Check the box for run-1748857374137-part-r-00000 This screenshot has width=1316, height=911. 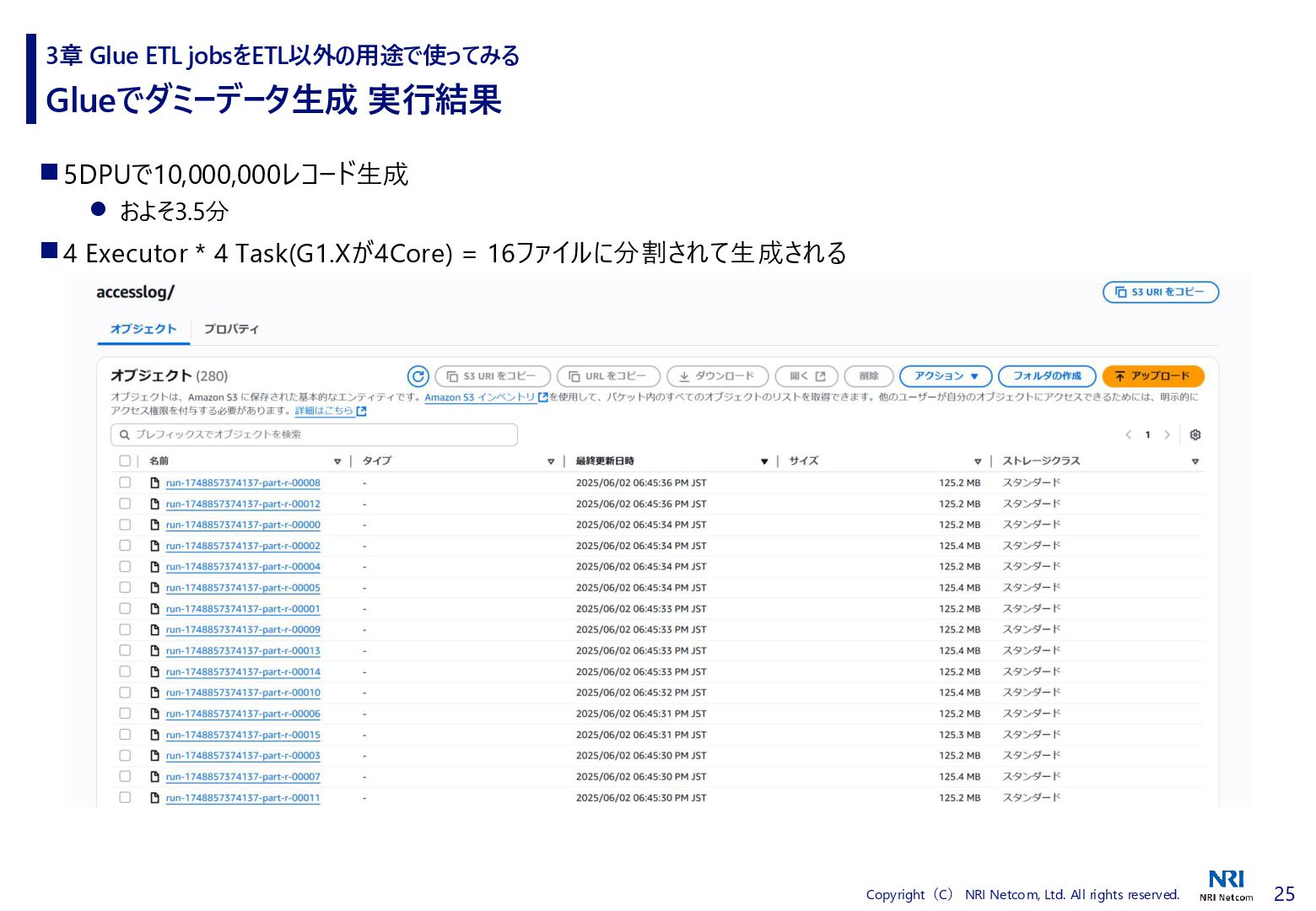tap(125, 525)
